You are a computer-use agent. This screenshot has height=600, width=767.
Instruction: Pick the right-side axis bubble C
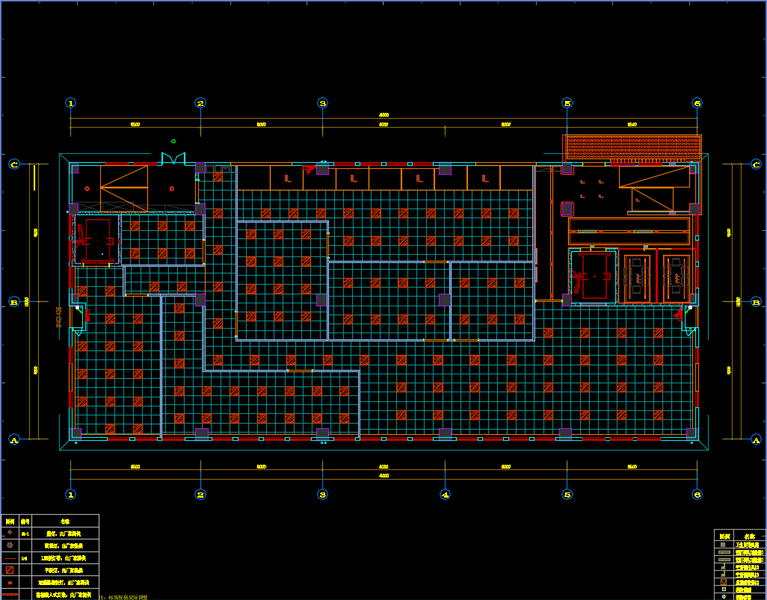tap(756, 164)
